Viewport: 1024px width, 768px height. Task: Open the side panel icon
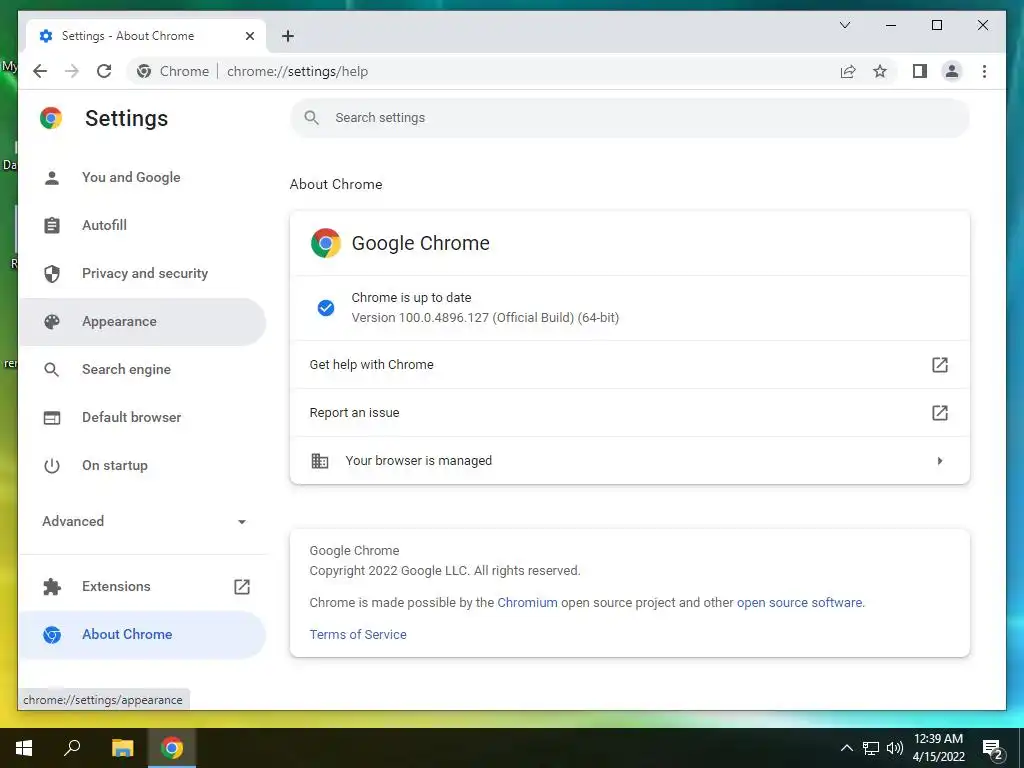(920, 71)
